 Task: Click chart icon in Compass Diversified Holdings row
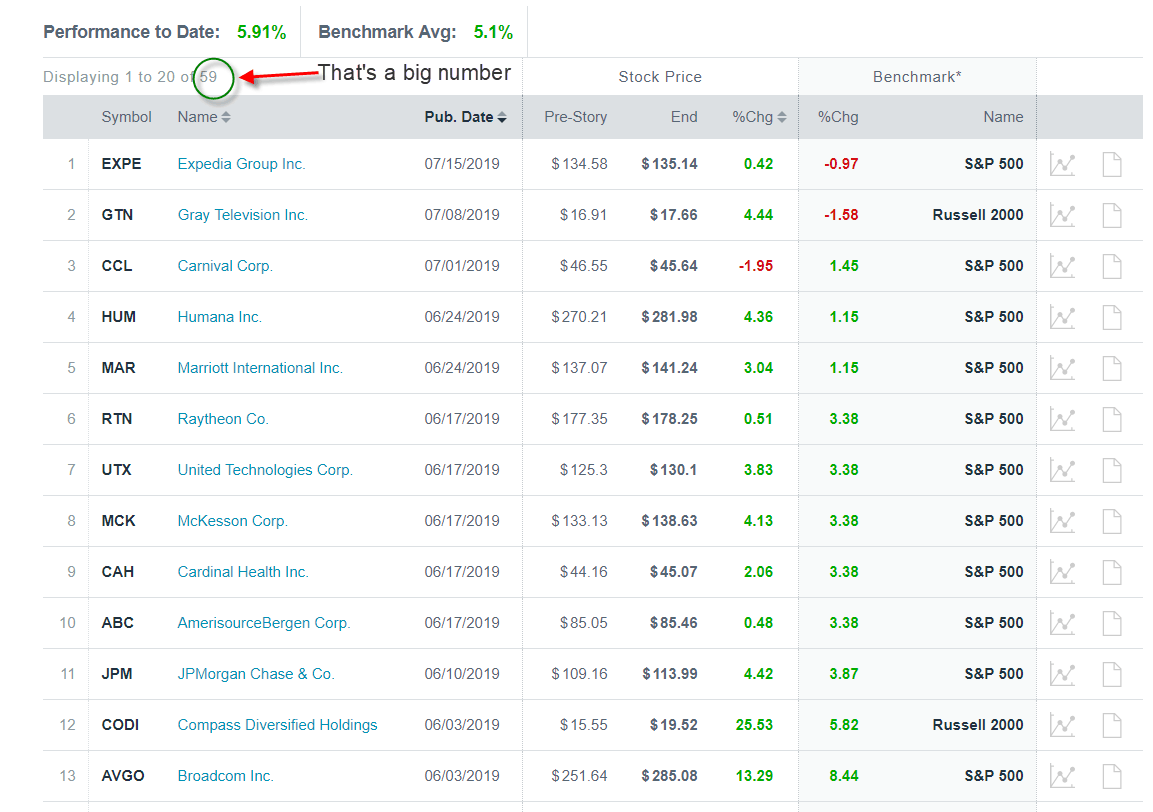(1062, 725)
